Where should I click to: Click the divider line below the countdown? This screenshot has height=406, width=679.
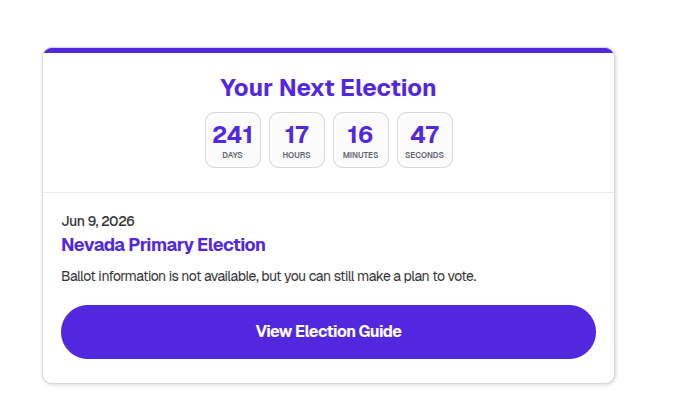328,192
